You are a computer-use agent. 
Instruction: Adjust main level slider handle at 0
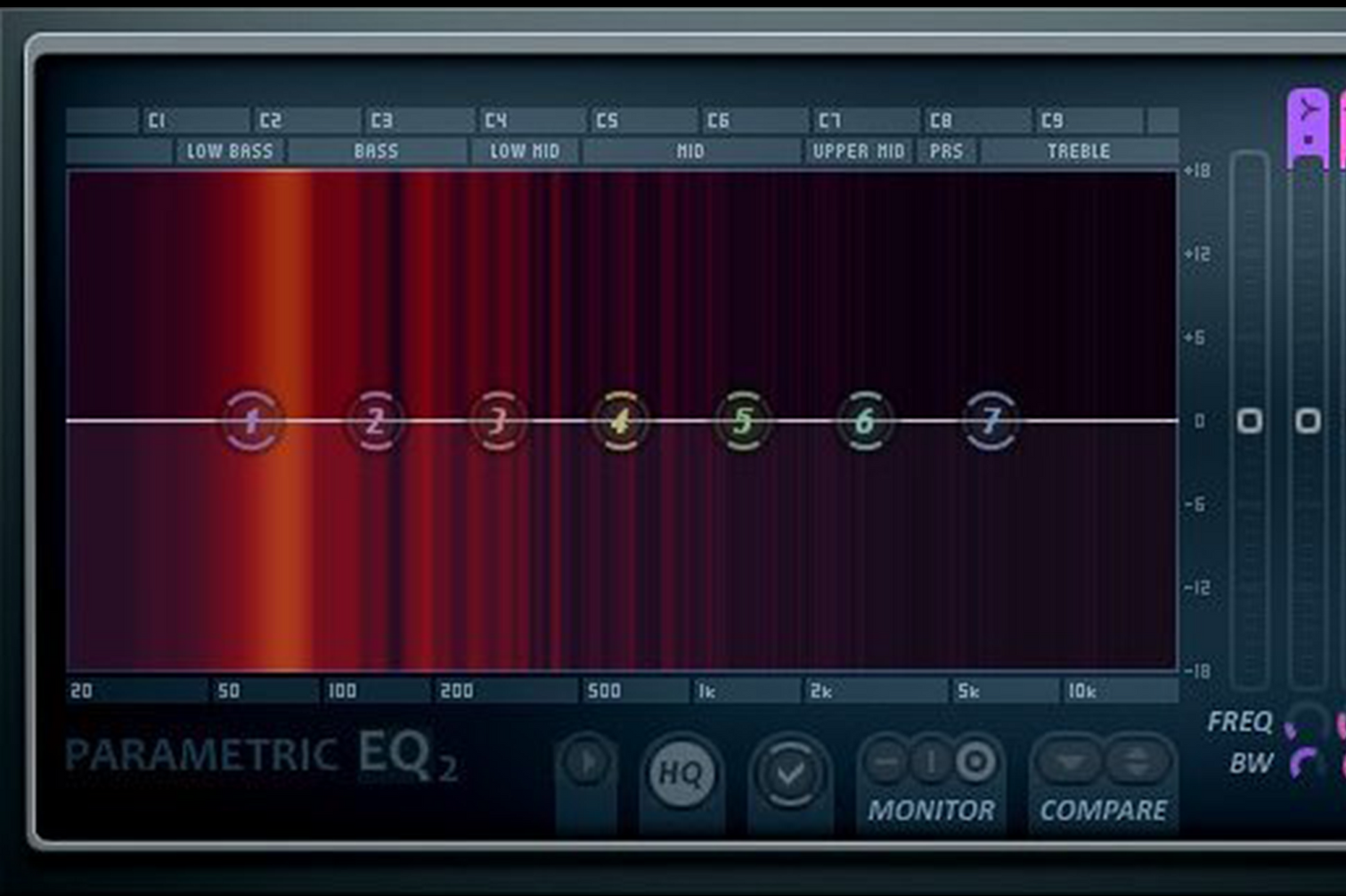(1250, 420)
